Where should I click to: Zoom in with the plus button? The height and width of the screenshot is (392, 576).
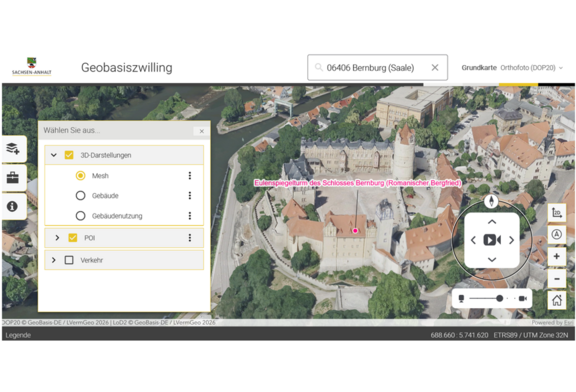coord(557,256)
